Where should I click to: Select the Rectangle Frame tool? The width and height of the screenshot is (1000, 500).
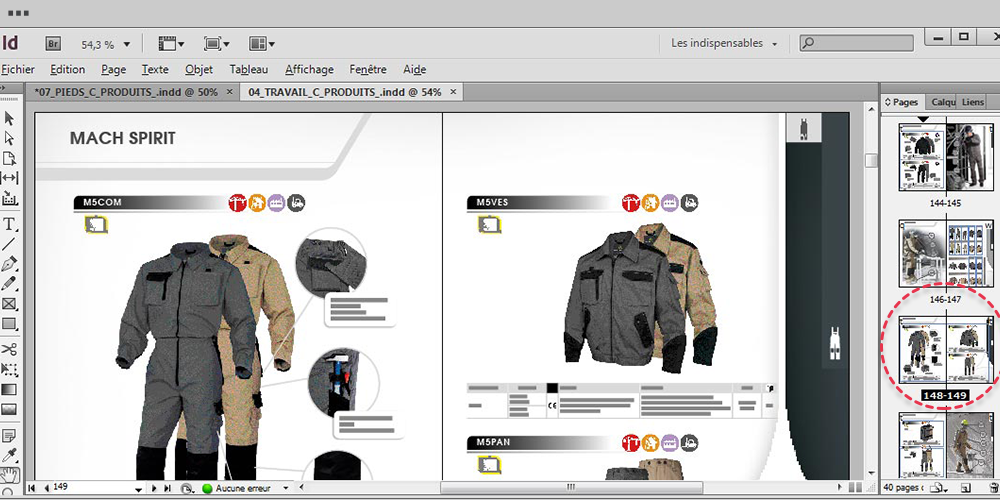[9, 304]
